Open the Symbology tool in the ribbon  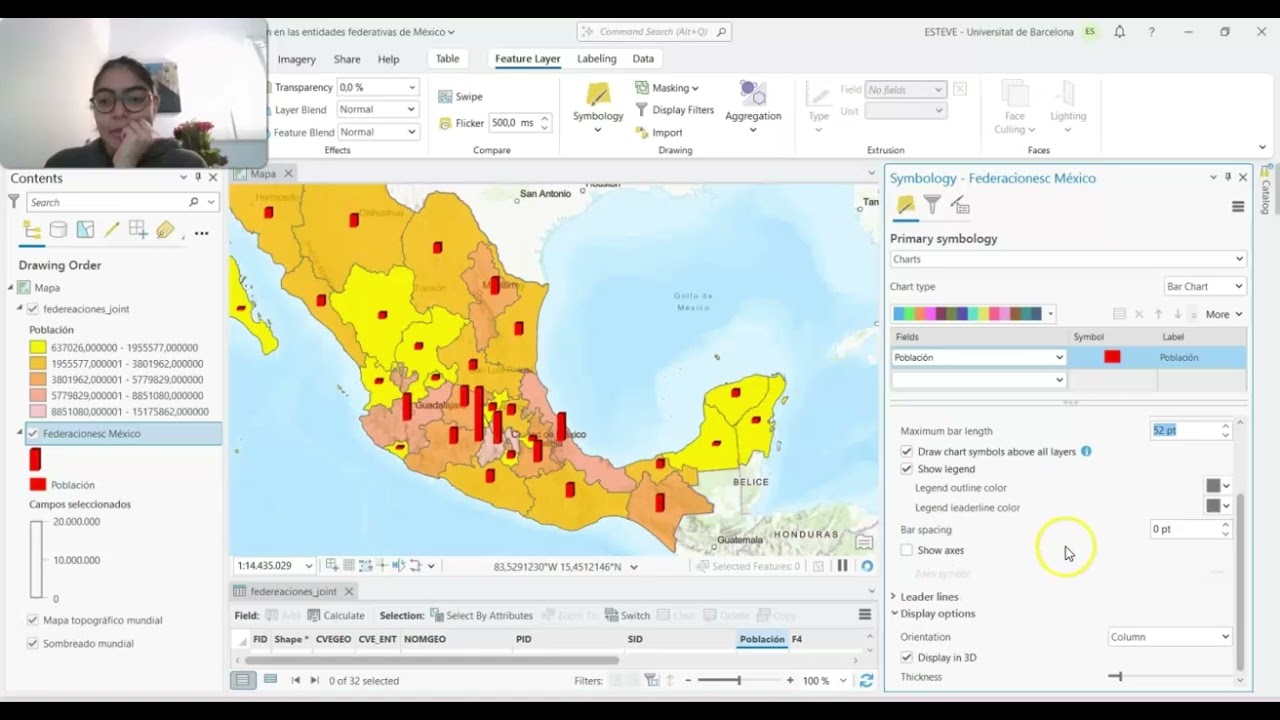tap(598, 107)
